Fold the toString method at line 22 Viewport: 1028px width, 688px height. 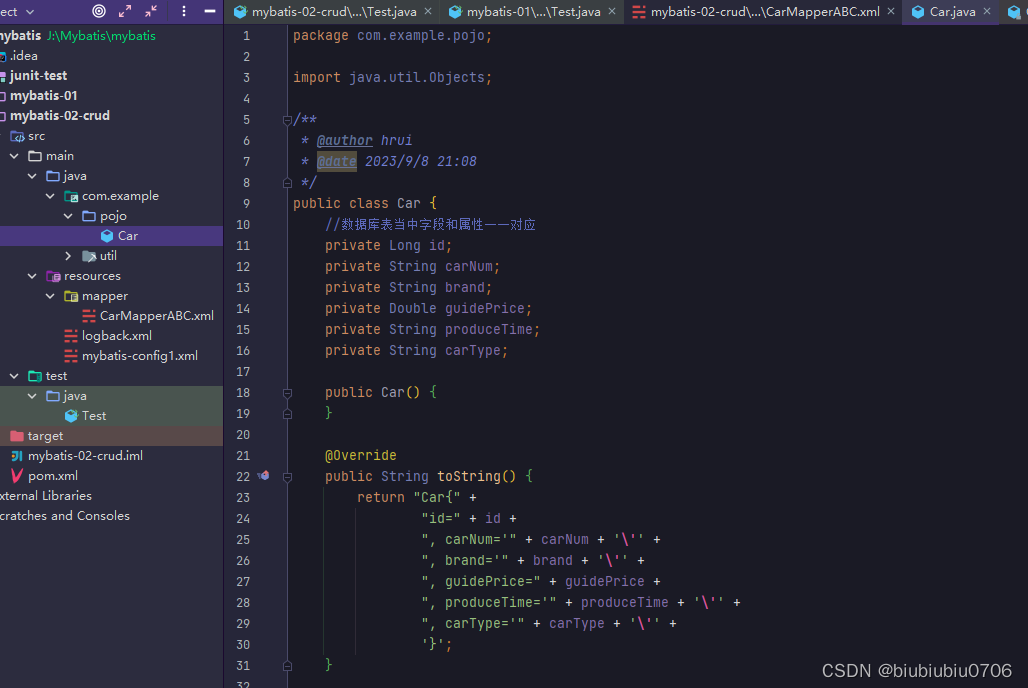(x=287, y=477)
